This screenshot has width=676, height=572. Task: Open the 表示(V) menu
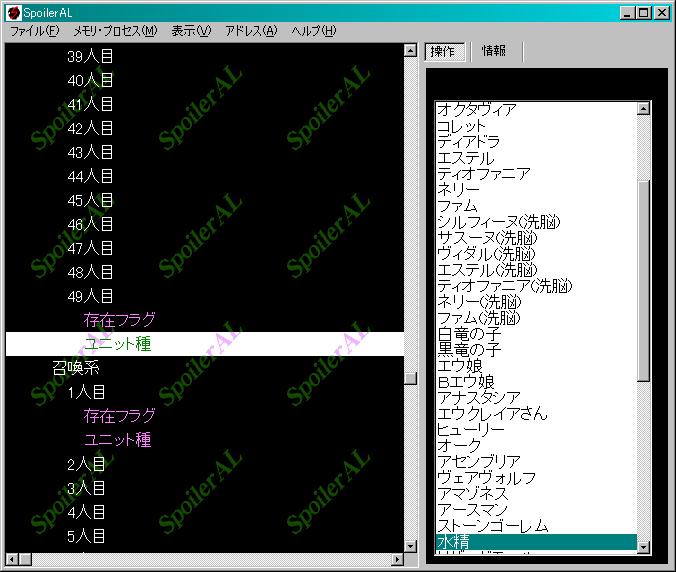point(191,31)
